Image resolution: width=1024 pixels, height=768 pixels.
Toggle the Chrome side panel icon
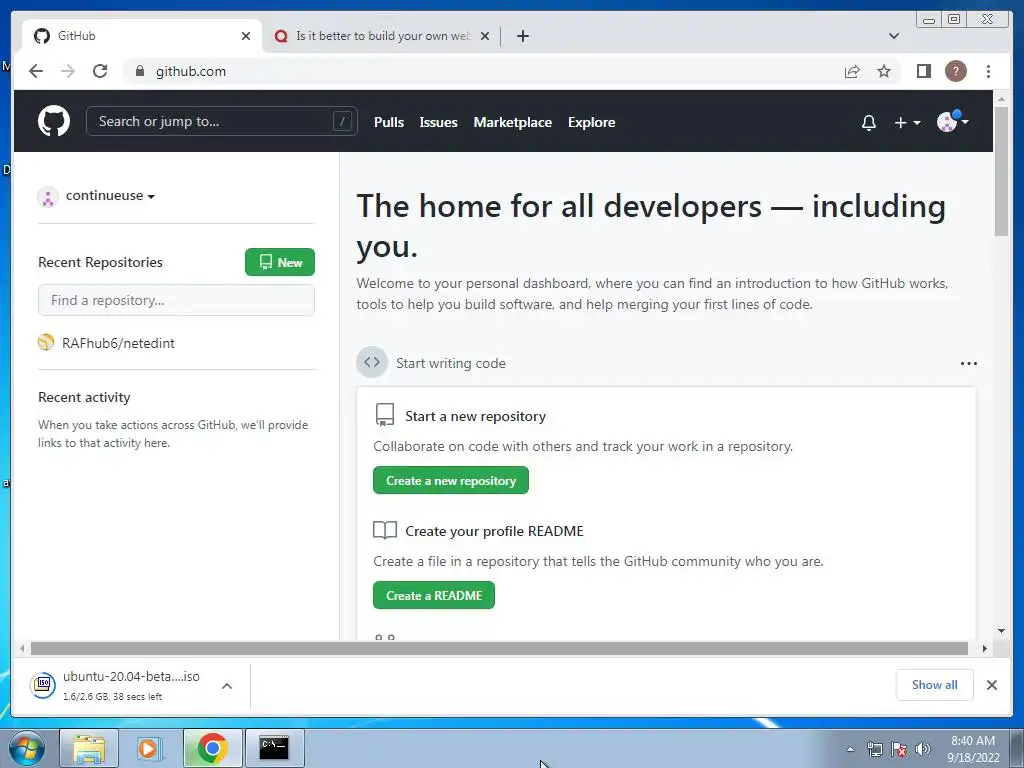923,71
